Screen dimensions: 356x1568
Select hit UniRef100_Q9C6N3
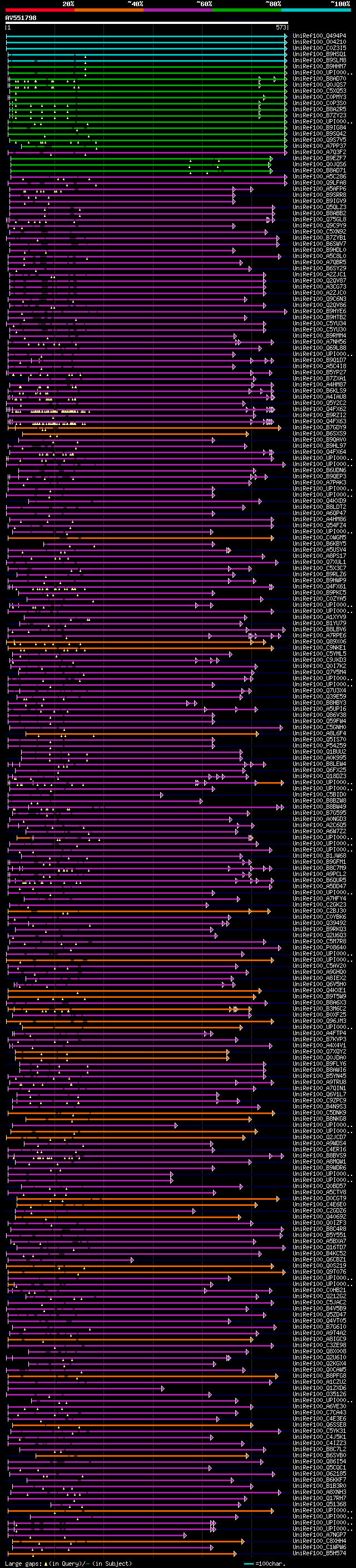tap(319, 299)
